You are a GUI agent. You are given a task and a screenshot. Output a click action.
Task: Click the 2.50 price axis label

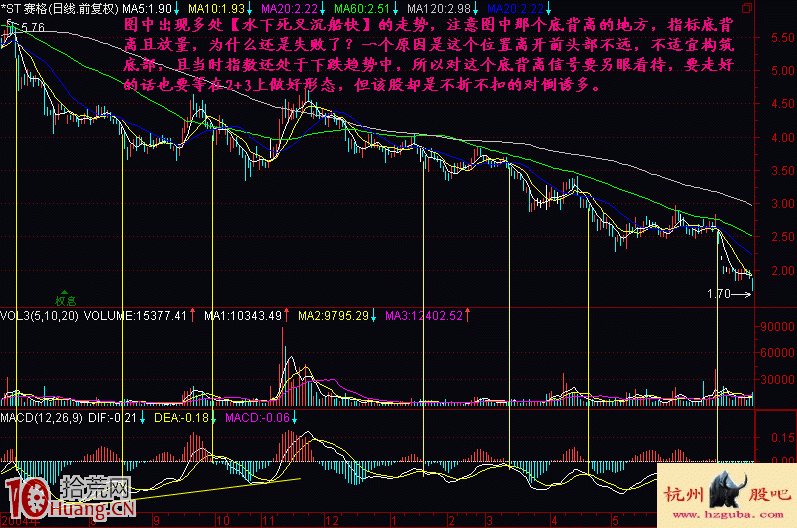pyautogui.click(x=782, y=237)
